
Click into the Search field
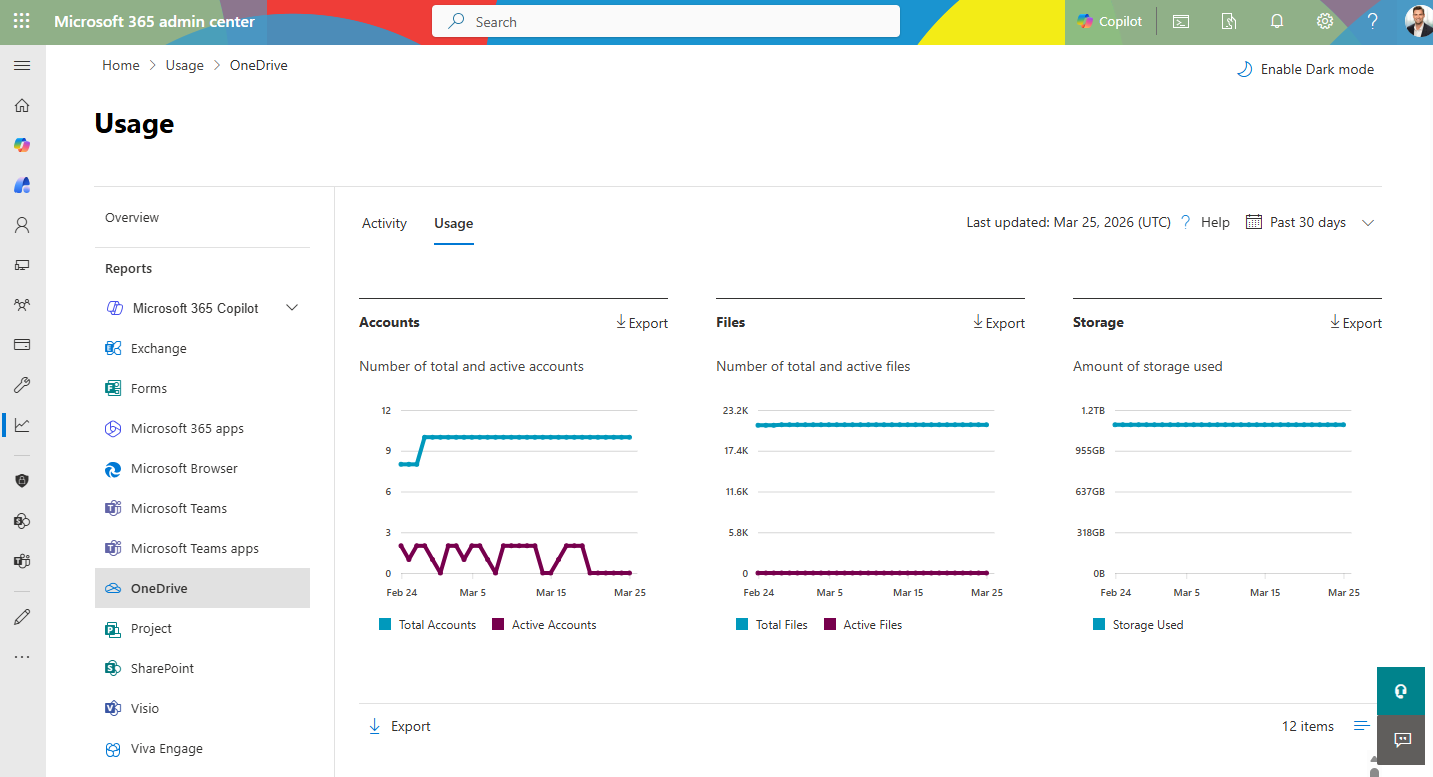click(x=665, y=21)
